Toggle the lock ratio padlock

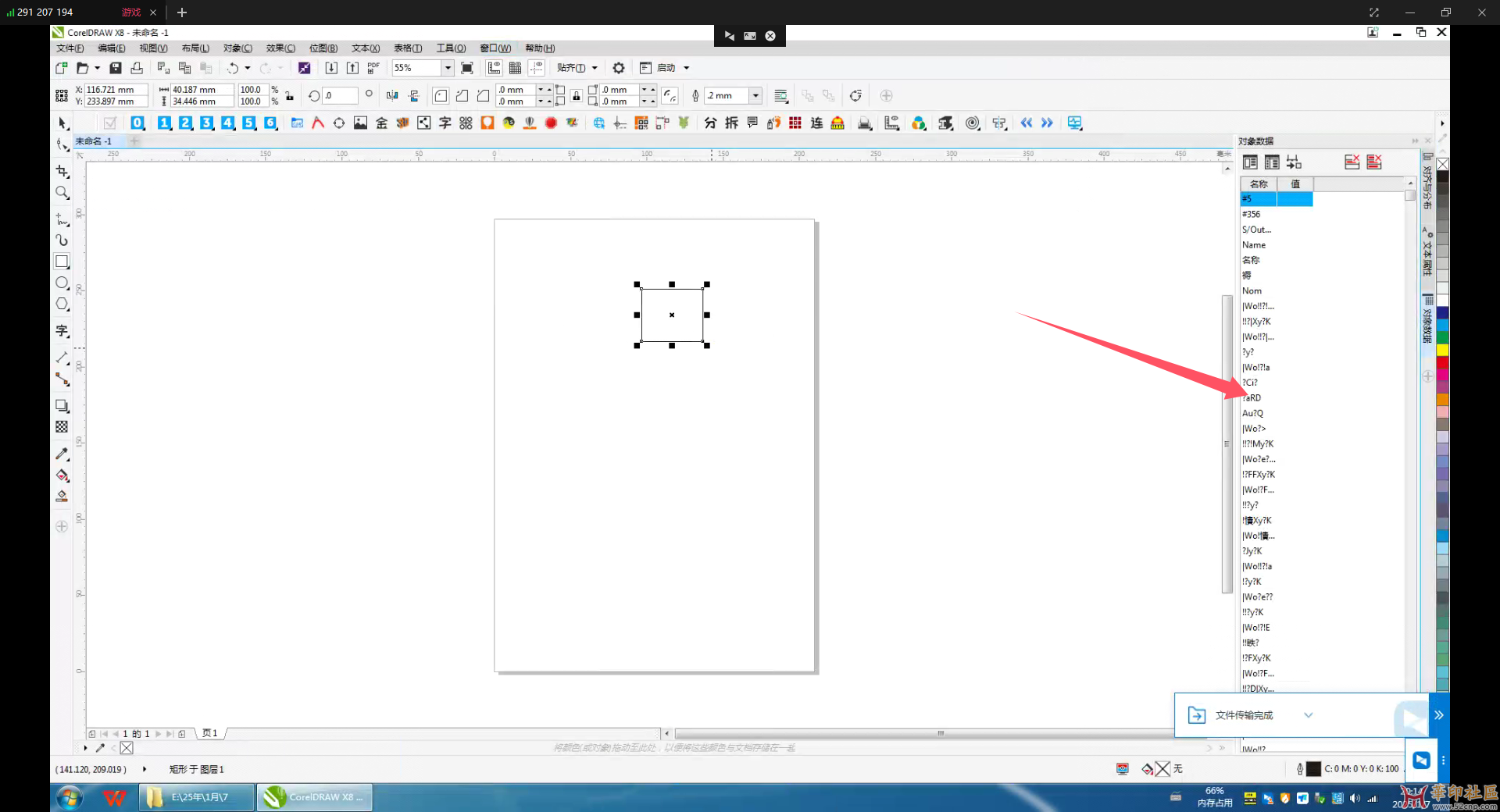(290, 96)
